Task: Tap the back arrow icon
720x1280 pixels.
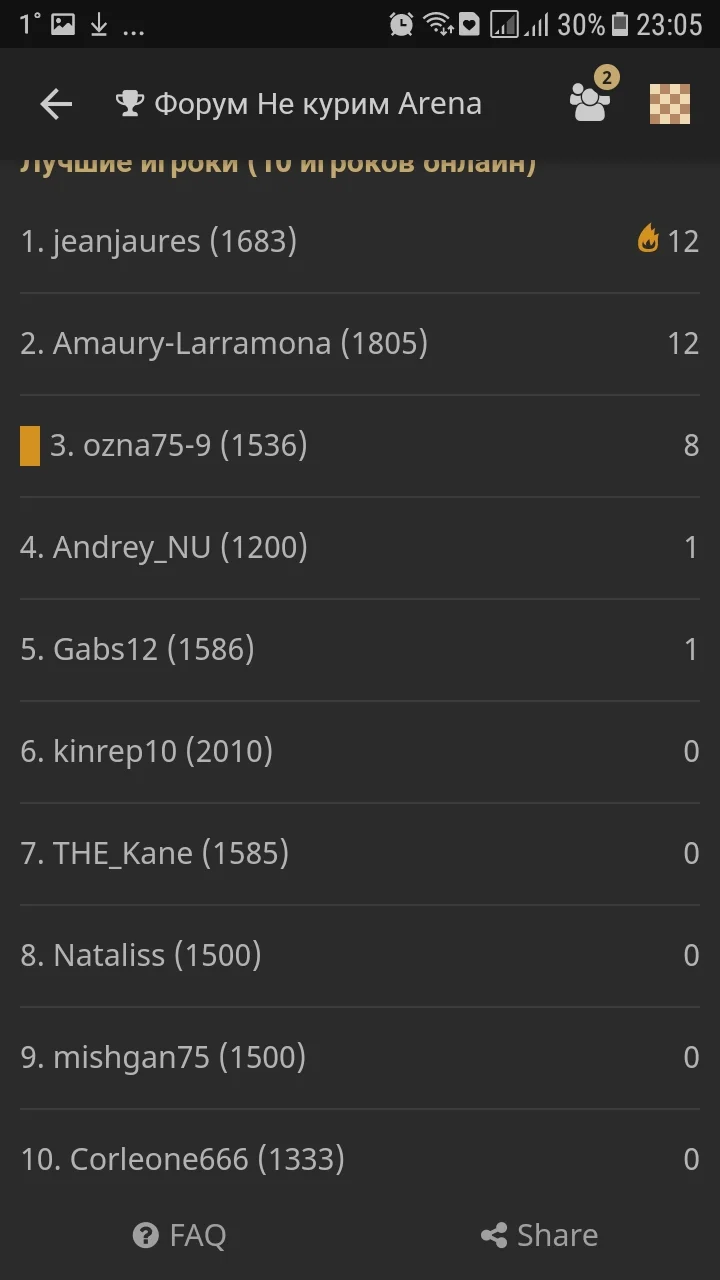Action: 56,104
